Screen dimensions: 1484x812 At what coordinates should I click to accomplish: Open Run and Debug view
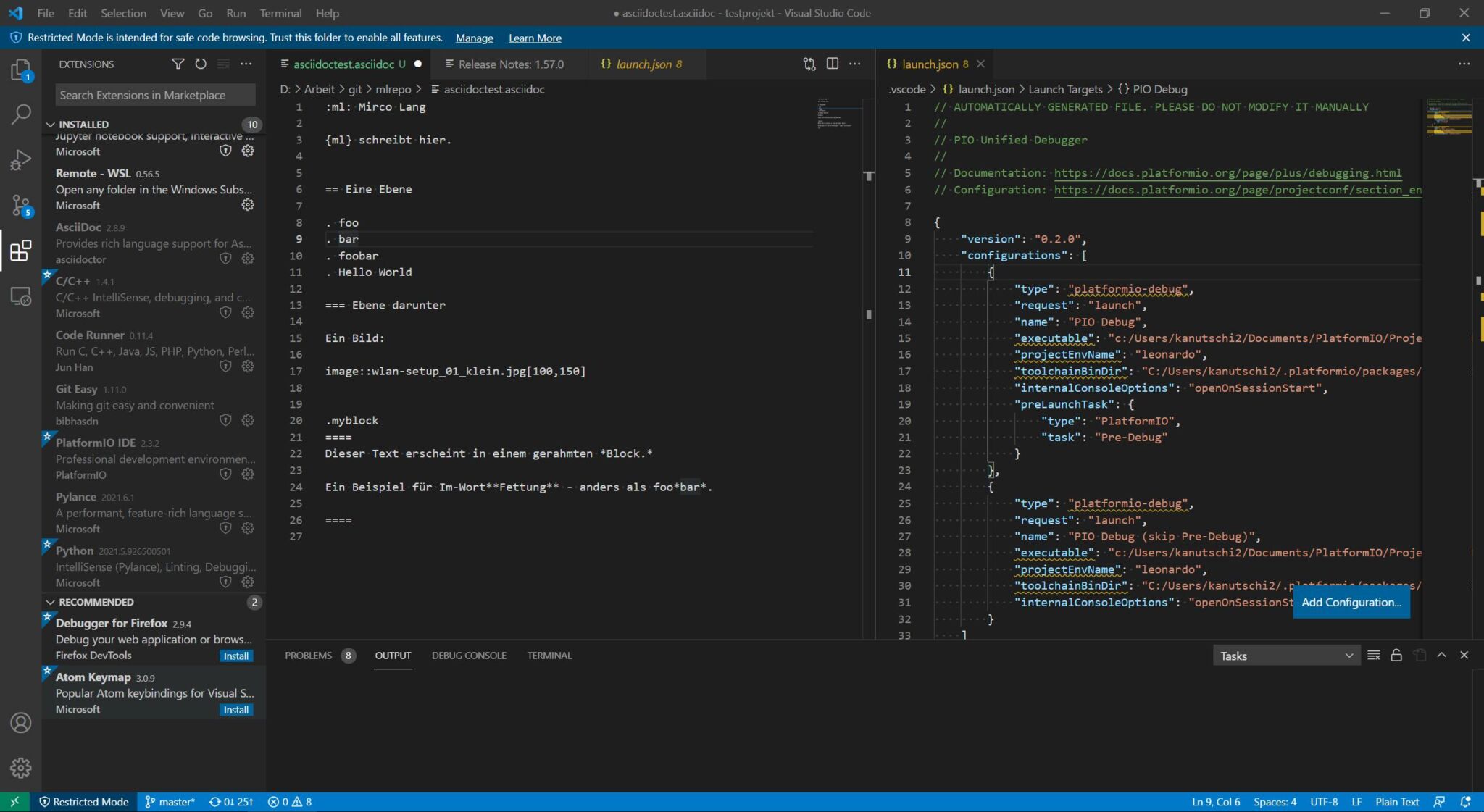click(x=20, y=159)
